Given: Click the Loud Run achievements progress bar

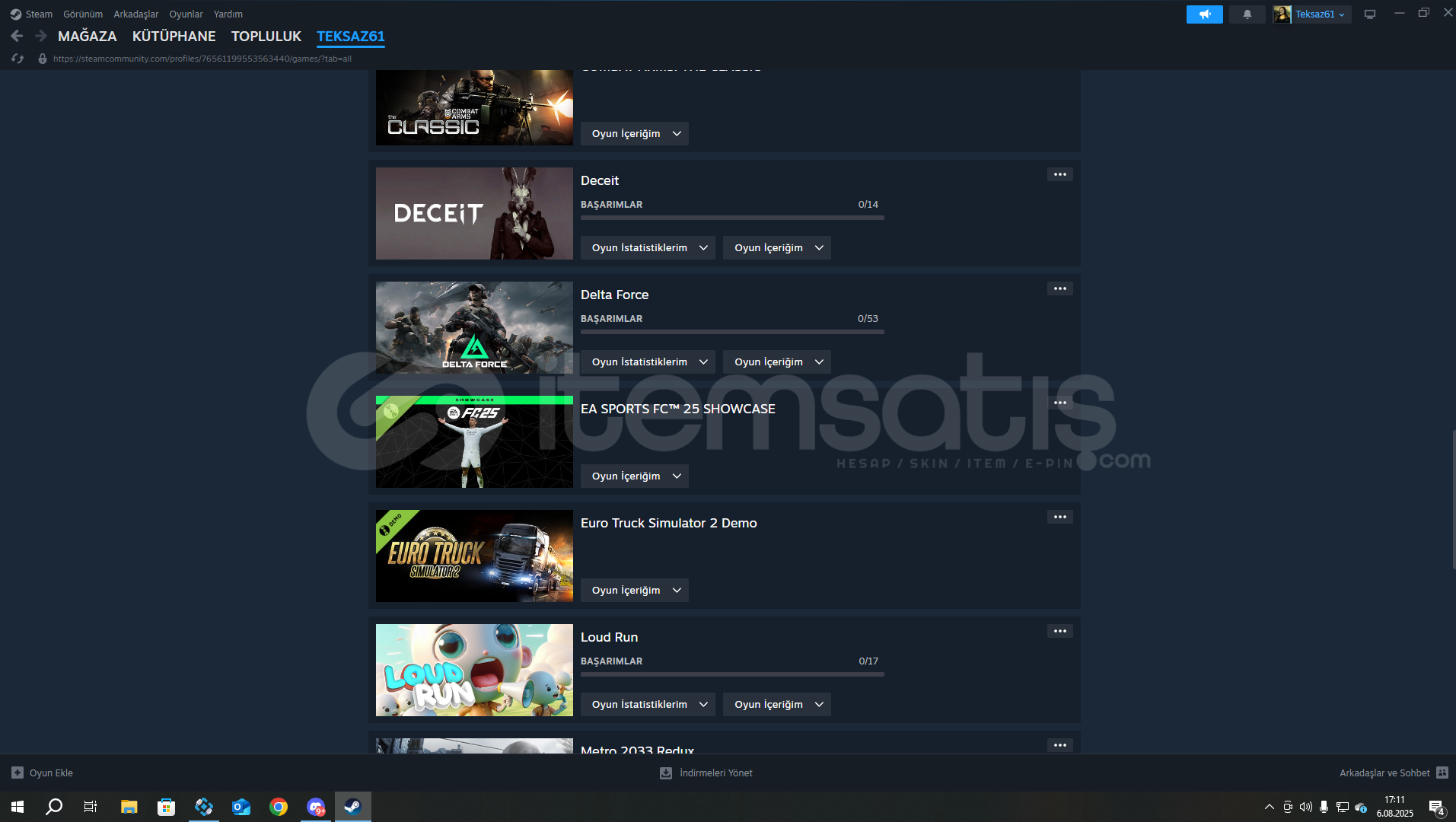Looking at the screenshot, I should (x=732, y=674).
